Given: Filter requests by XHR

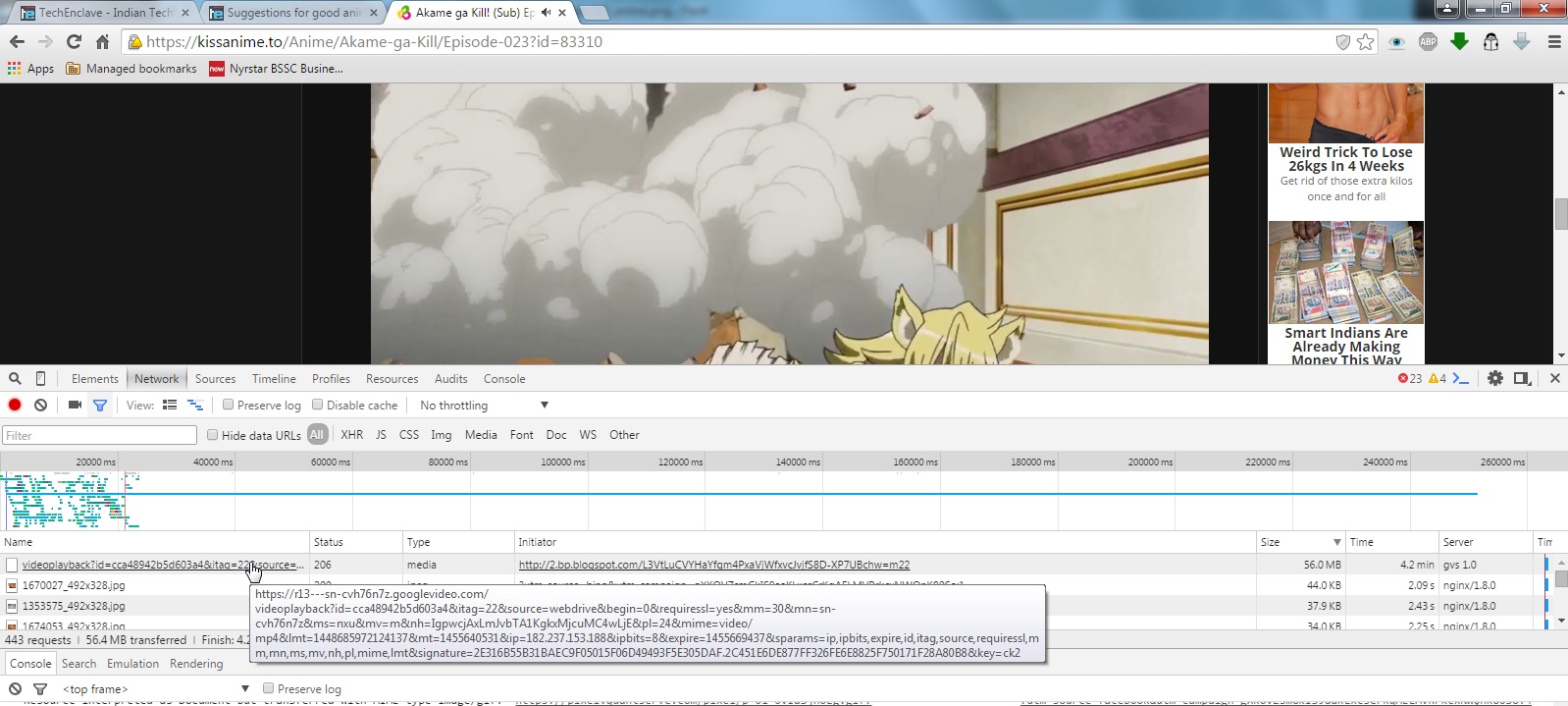Looking at the screenshot, I should [351, 435].
